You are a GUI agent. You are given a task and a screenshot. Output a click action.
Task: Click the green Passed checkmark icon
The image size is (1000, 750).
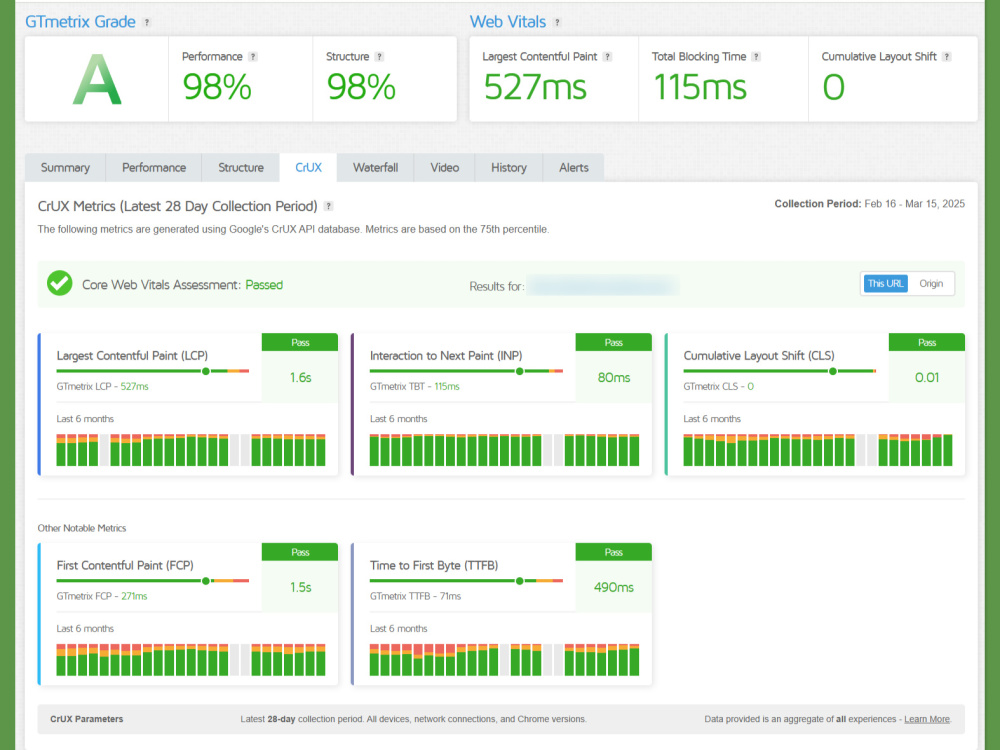tap(59, 283)
